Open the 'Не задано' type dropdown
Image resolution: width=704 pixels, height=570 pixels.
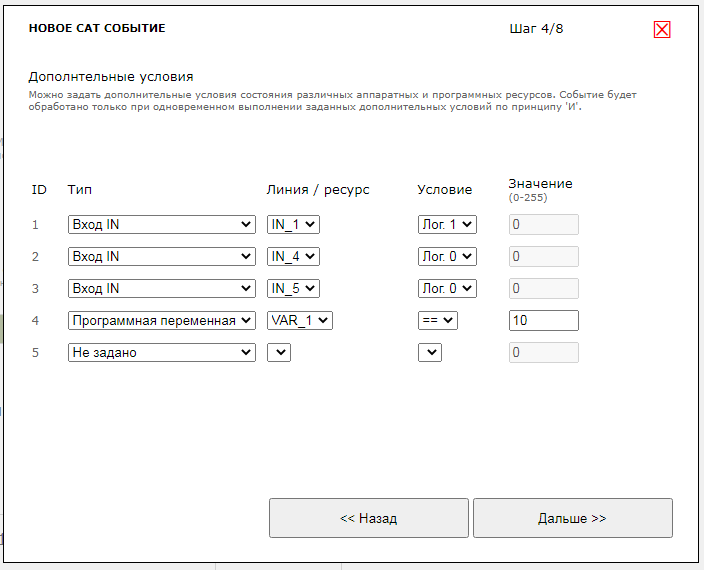click(x=161, y=353)
